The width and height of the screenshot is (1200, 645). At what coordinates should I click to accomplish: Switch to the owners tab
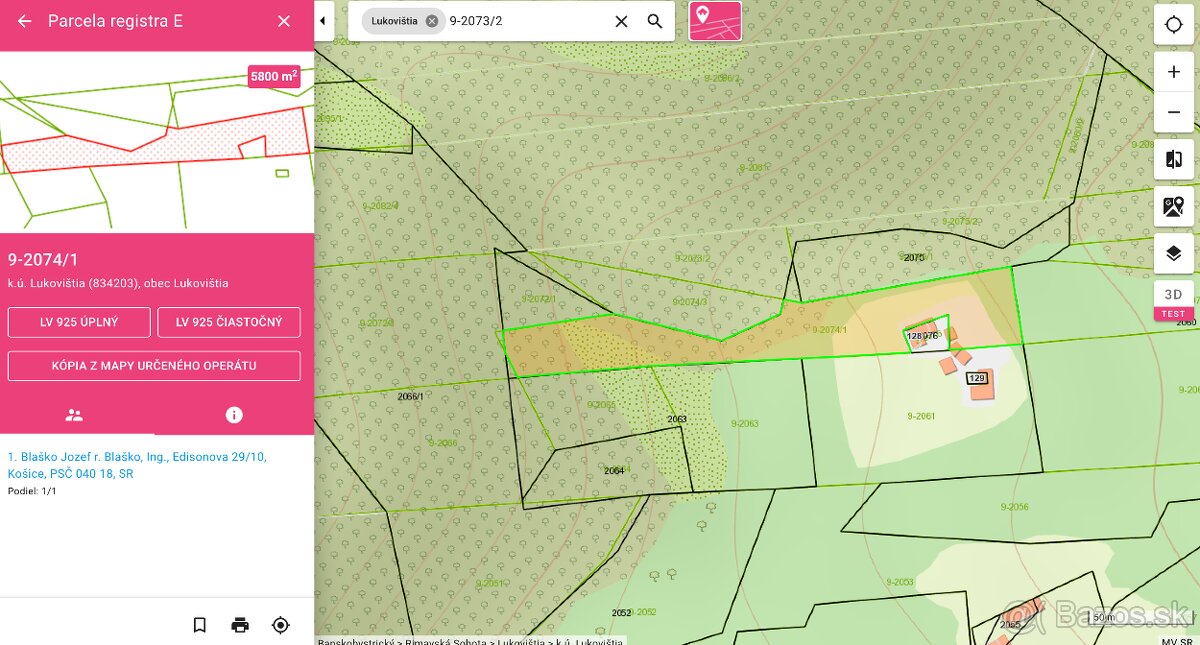coord(74,415)
